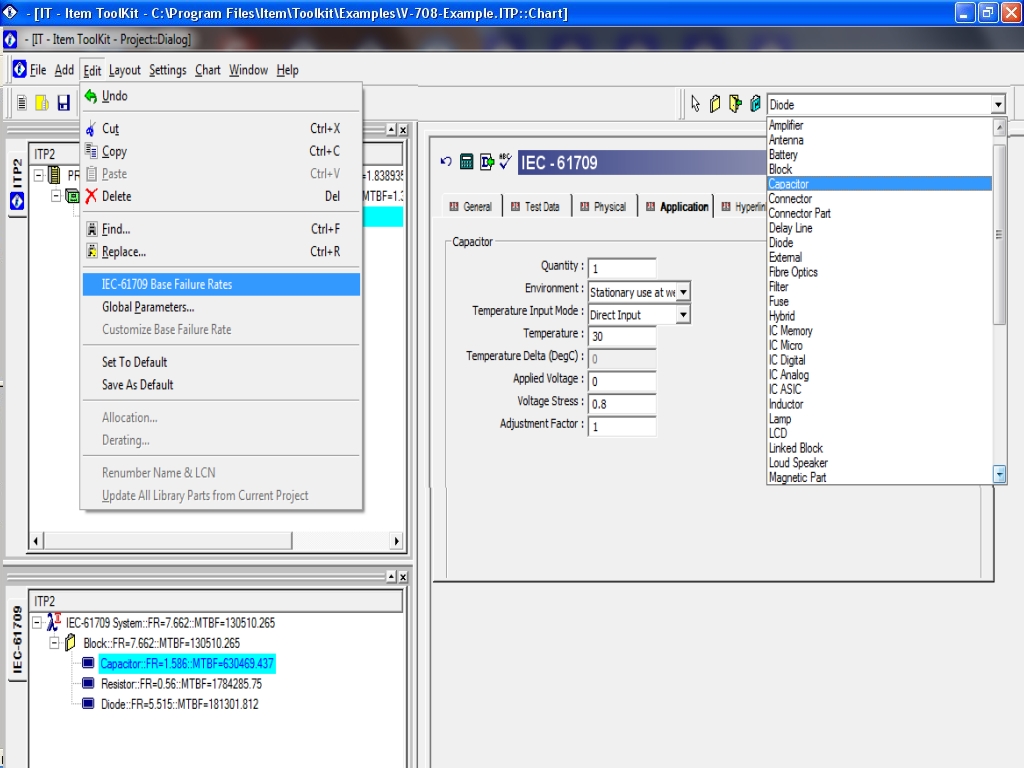Viewport: 1024px width, 768px height.
Task: Choose Undo from the Edit menu
Action: 221,96
